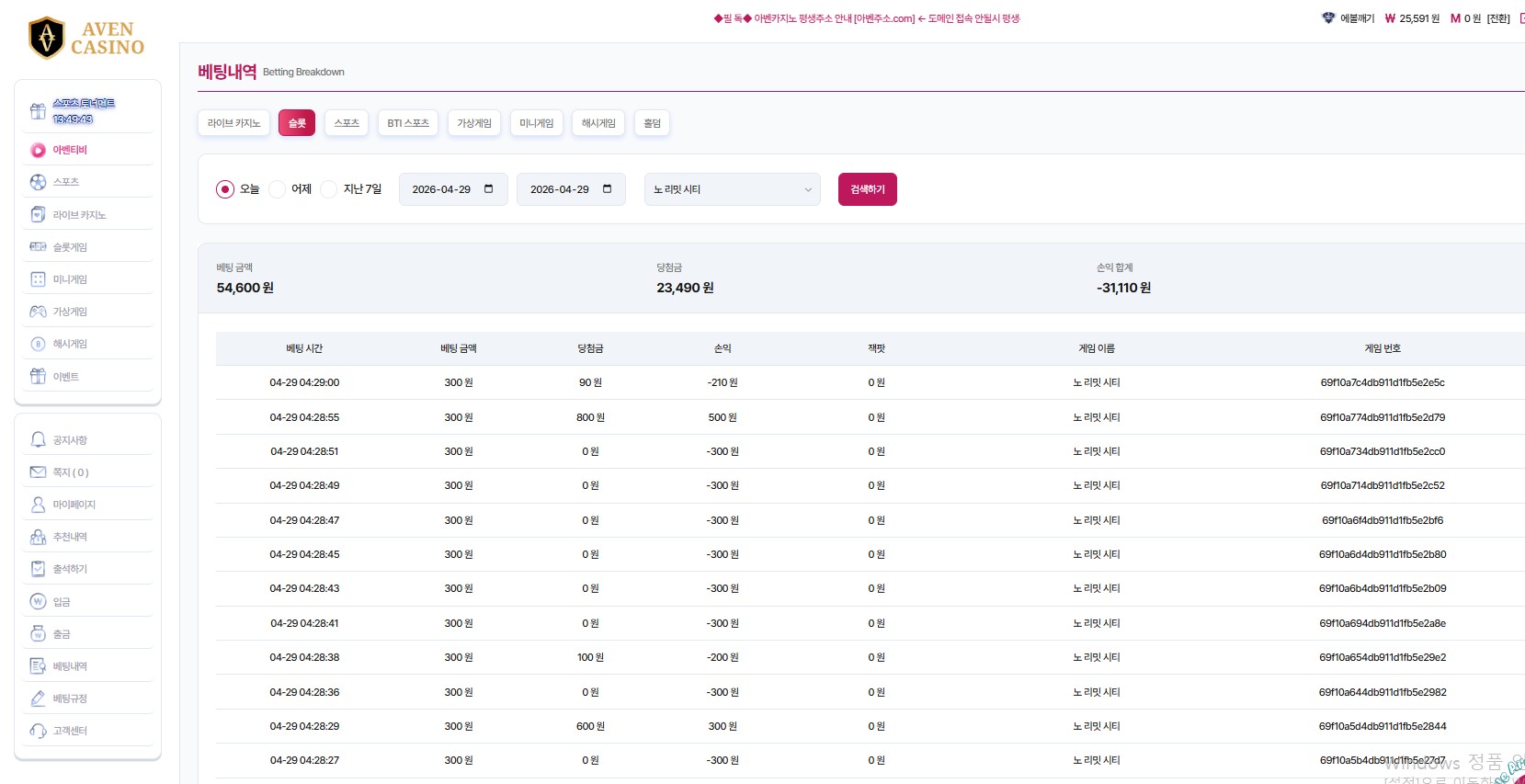This screenshot has width=1525, height=784.
Task: Select the 어제 radio button
Action: click(277, 189)
